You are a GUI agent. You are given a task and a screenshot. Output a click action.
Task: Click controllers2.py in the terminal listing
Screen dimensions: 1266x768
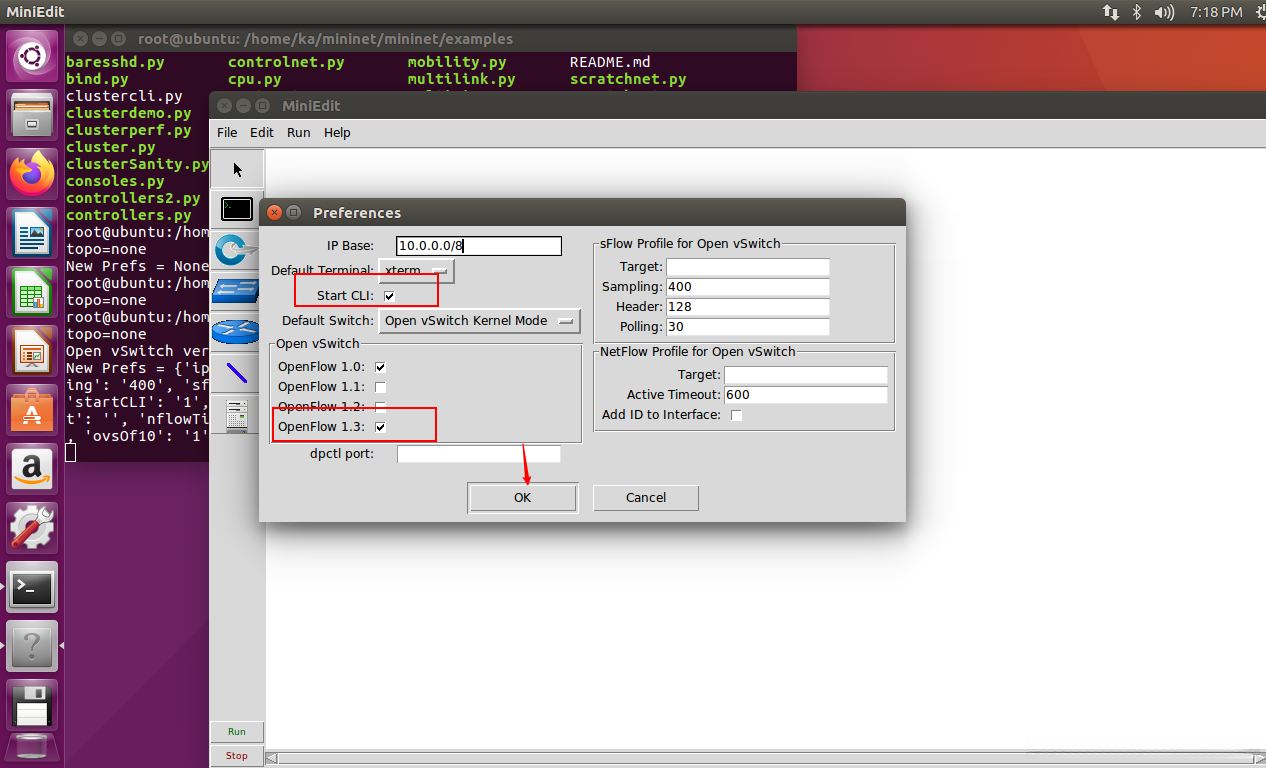(133, 198)
